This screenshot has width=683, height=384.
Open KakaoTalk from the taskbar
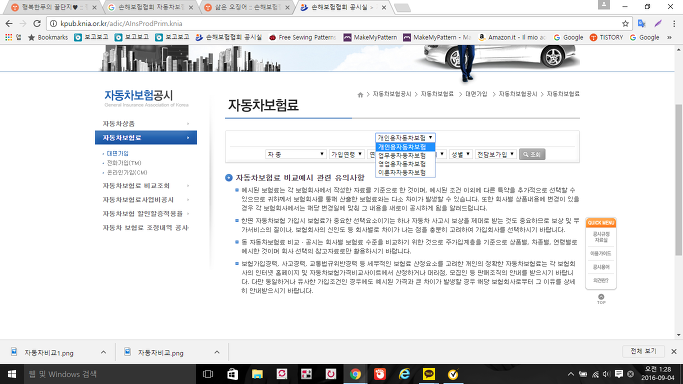[429, 374]
